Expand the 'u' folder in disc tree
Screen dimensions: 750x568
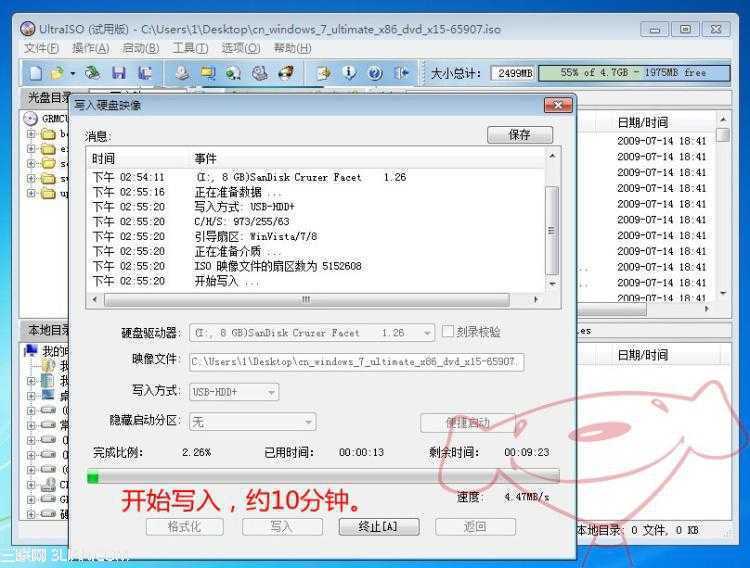tap(32, 193)
